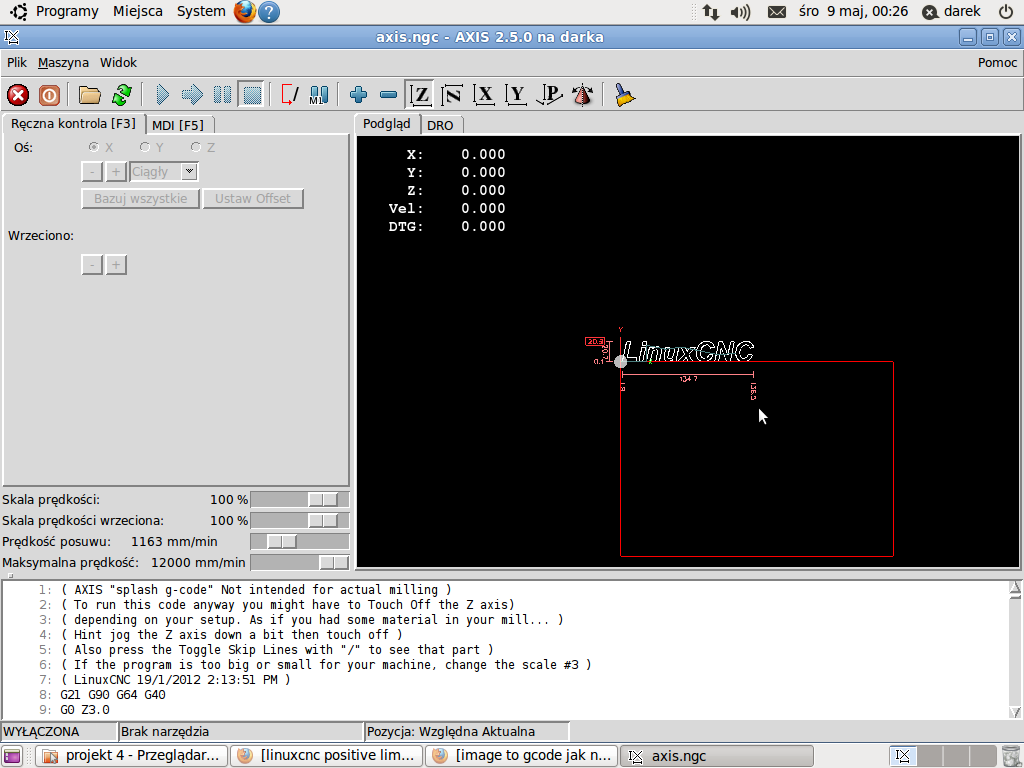Viewport: 1024px width, 768px height.
Task: Toggle machine power button
Action: [49, 95]
